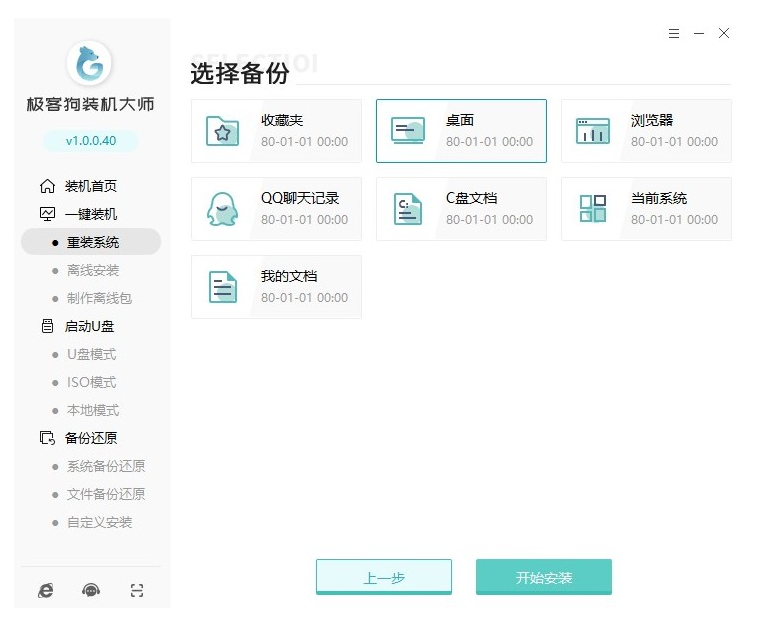Click the 收藏夹 star folder icon
This screenshot has width=760, height=621.
pyautogui.click(x=222, y=131)
